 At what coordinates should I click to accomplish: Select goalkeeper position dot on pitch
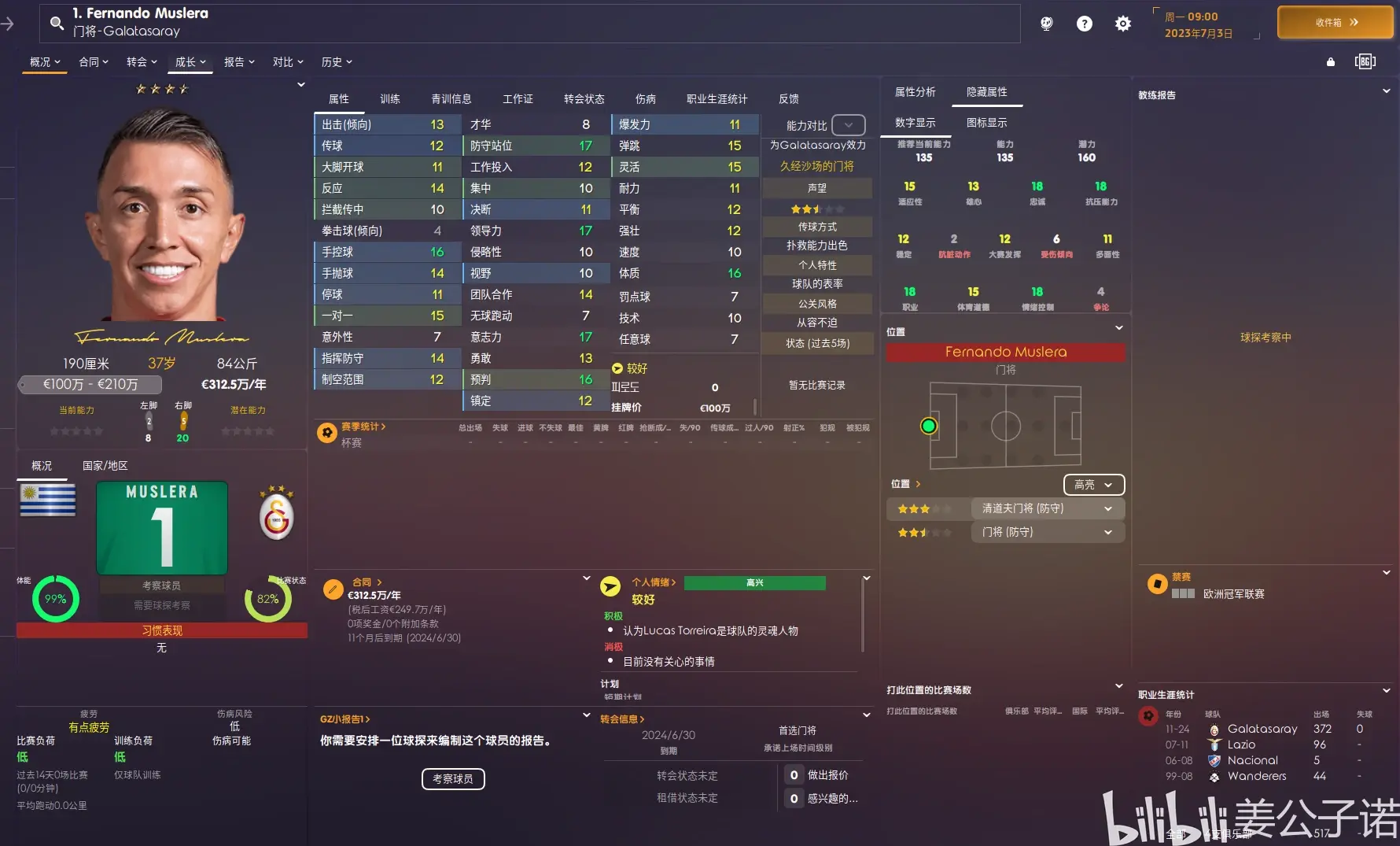[x=929, y=426]
